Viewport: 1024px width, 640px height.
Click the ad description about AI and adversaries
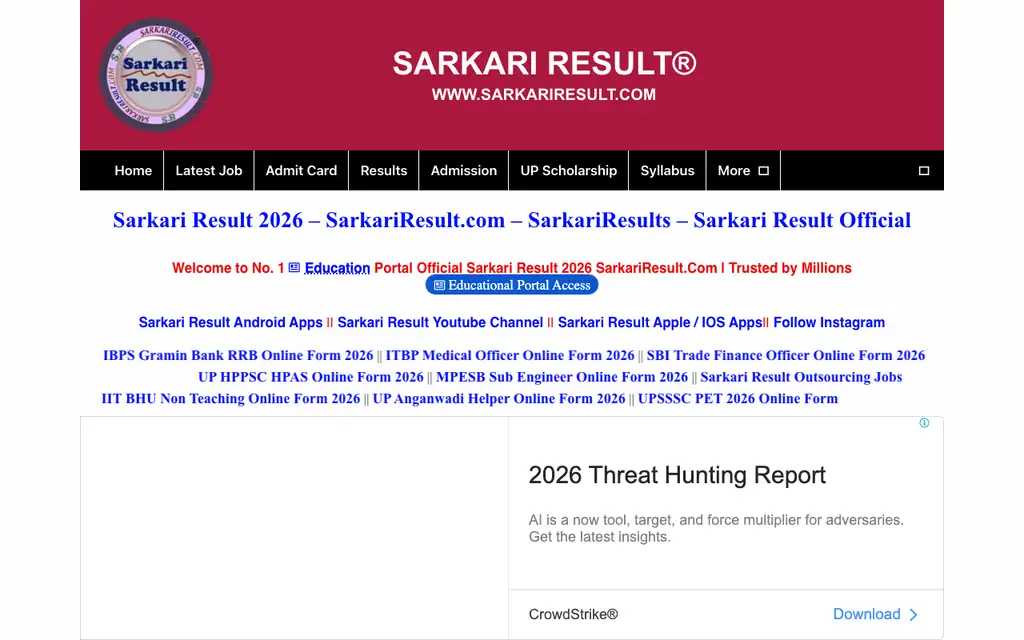point(716,528)
